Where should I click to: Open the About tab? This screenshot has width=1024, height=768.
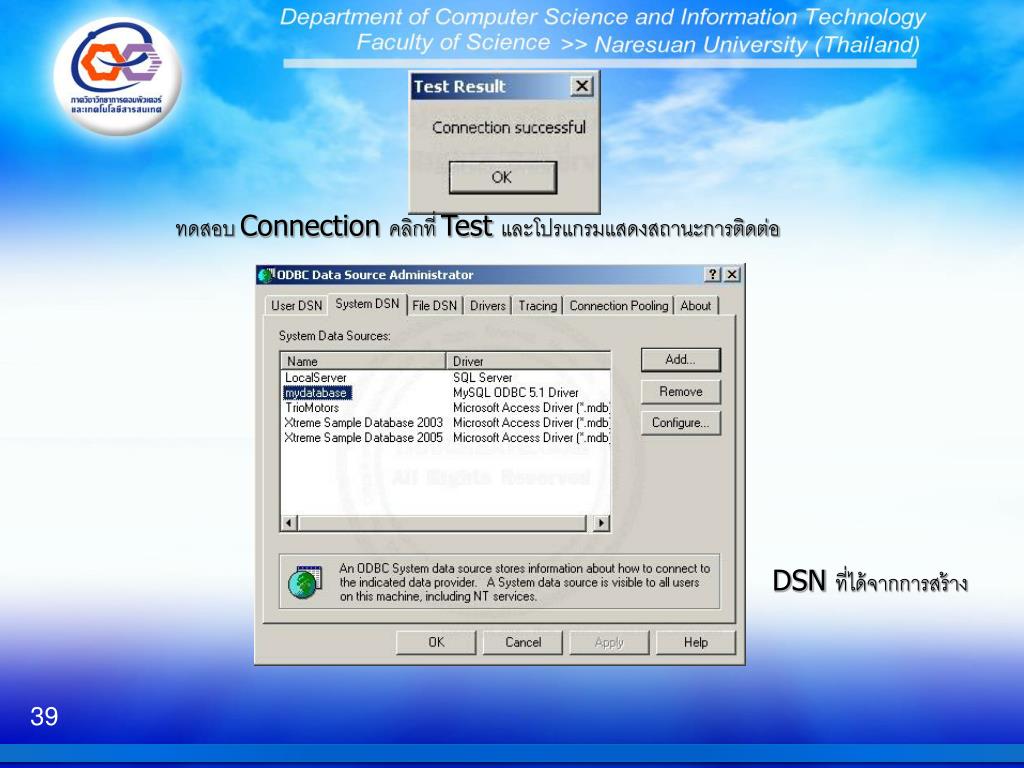click(696, 306)
